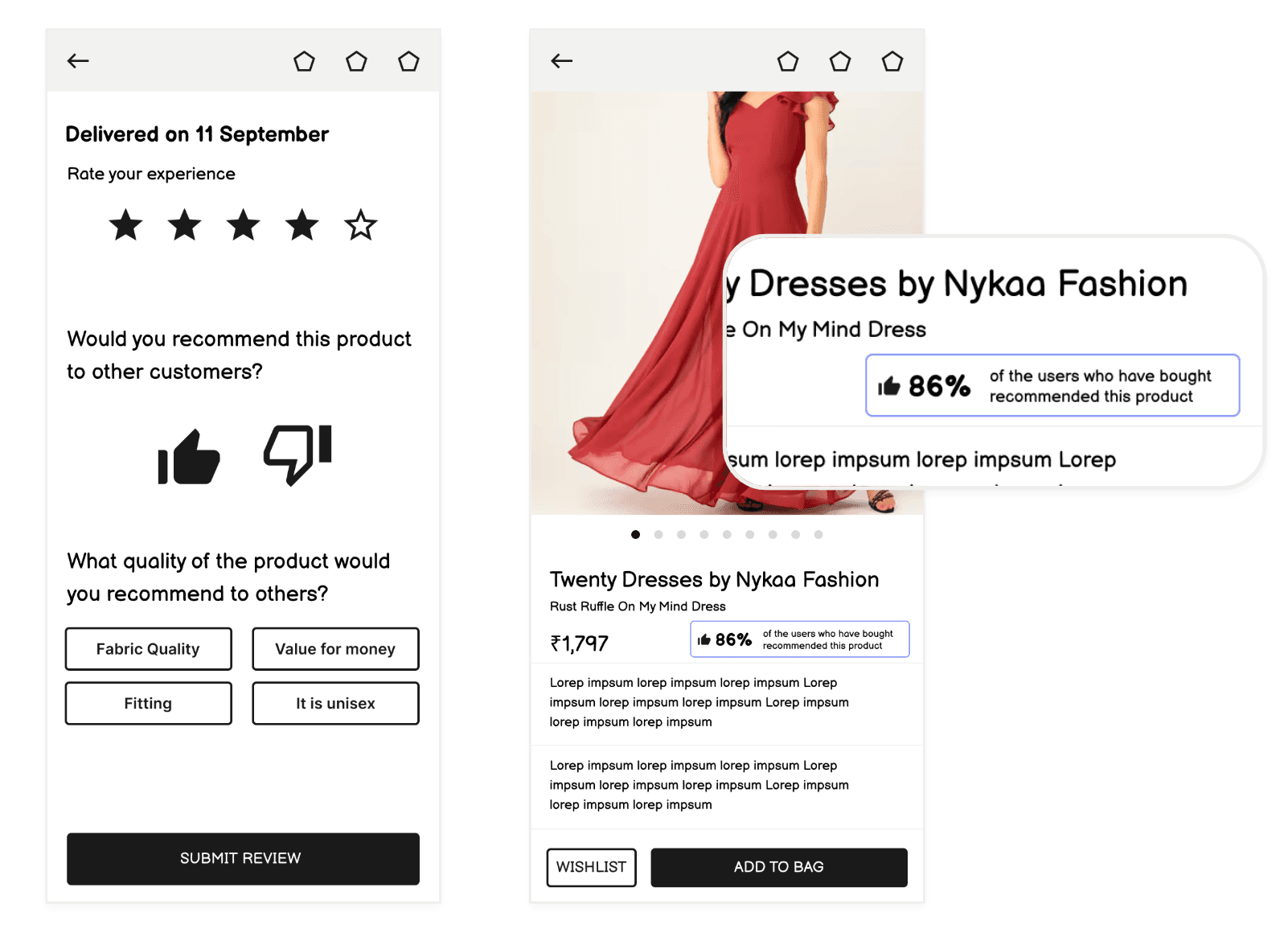Screen dimensions: 1288x933
Task: Add the dress to wishlist
Action: [x=592, y=868]
